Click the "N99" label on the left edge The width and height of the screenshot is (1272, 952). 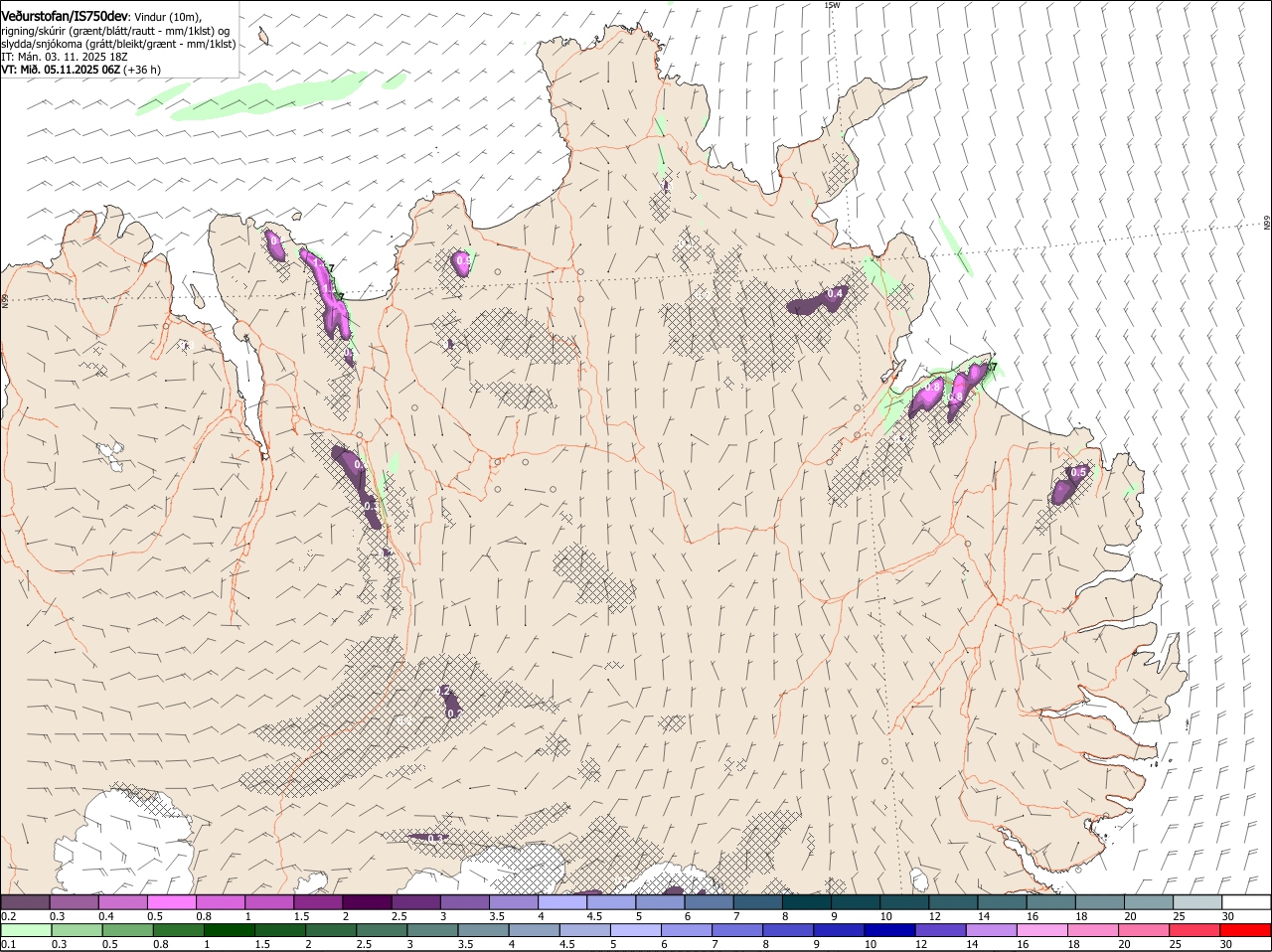point(5,299)
